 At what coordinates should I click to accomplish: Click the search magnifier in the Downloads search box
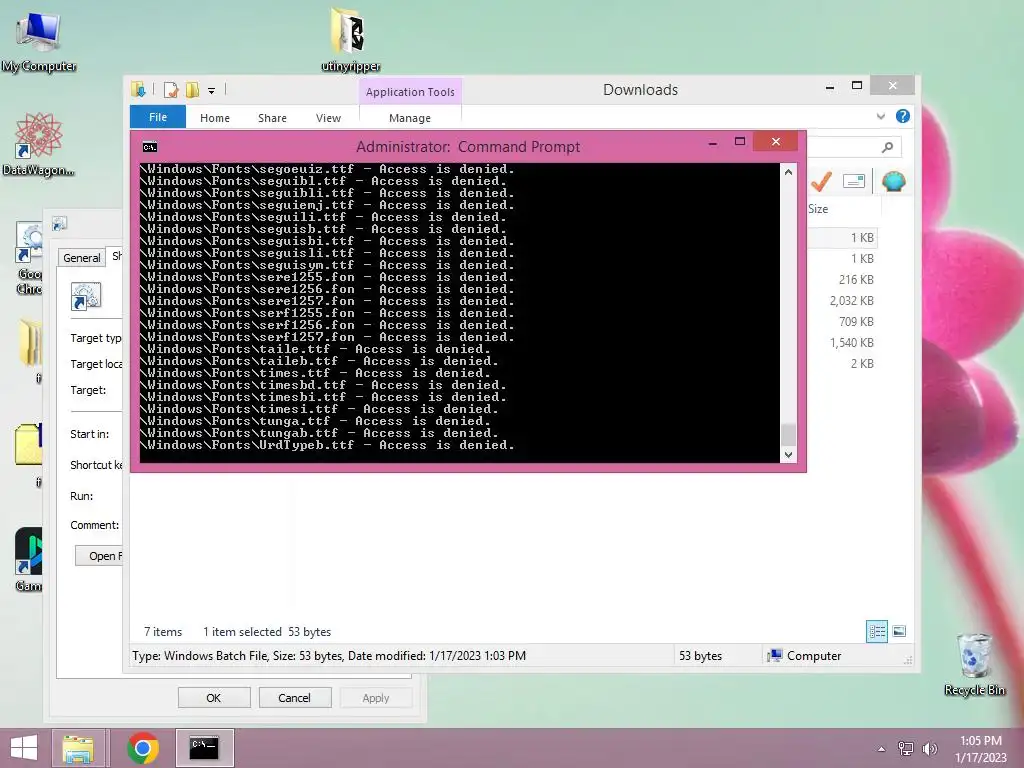pos(887,147)
